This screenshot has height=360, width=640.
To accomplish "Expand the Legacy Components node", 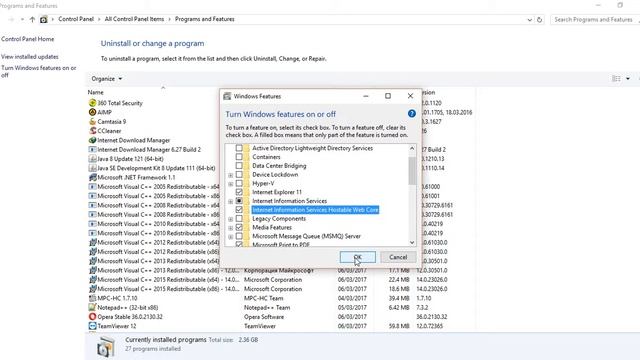I will point(231,219).
